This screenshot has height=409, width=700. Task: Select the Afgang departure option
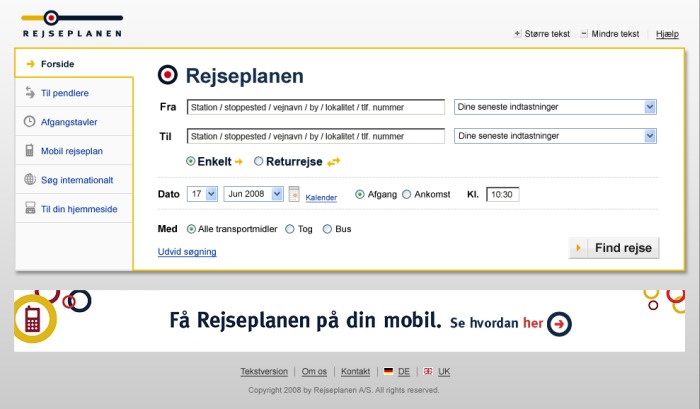tap(360, 194)
